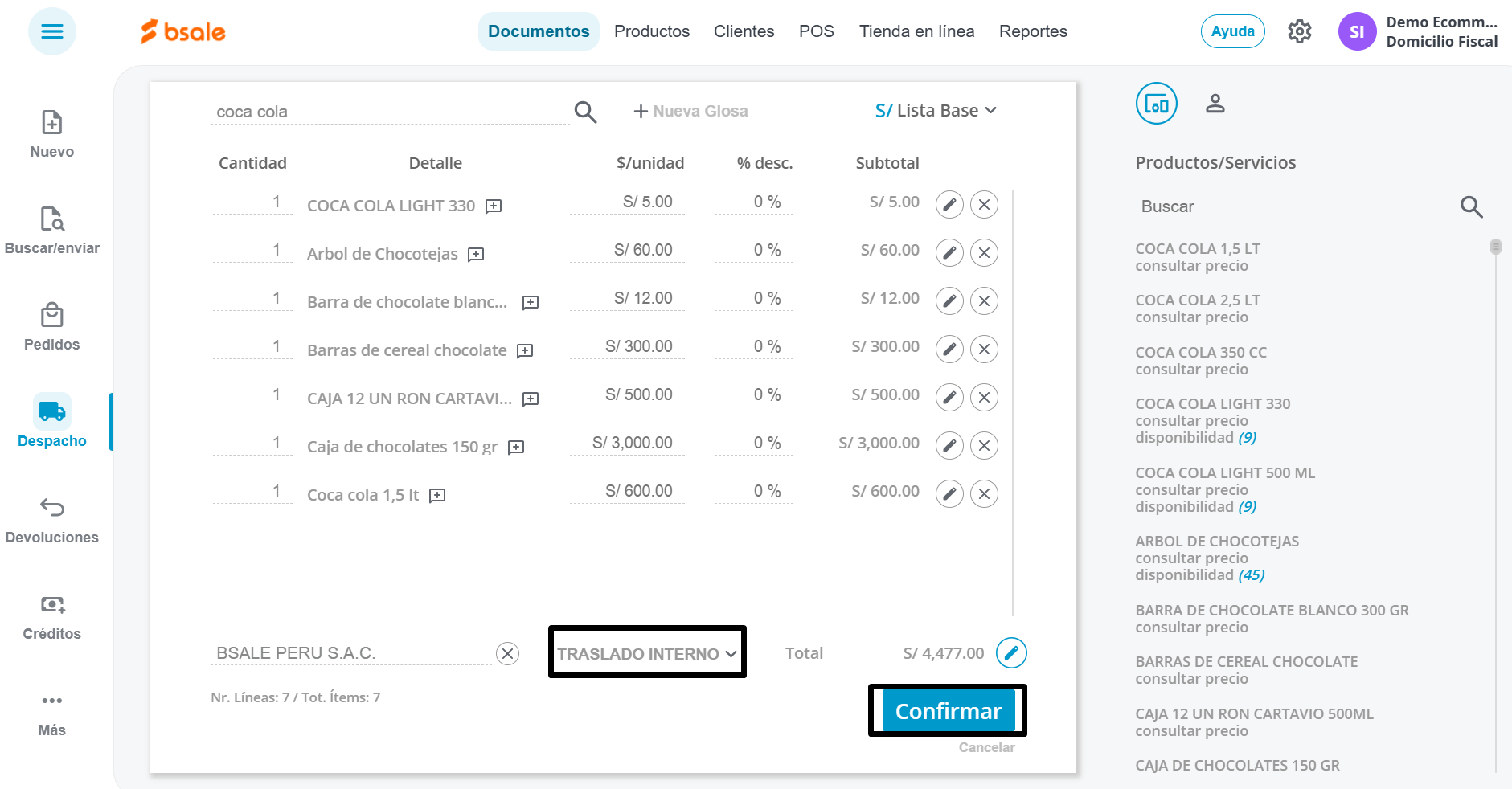Image resolution: width=1512 pixels, height=789 pixels.
Task: Click the products panel search magnifier
Action: click(1471, 206)
